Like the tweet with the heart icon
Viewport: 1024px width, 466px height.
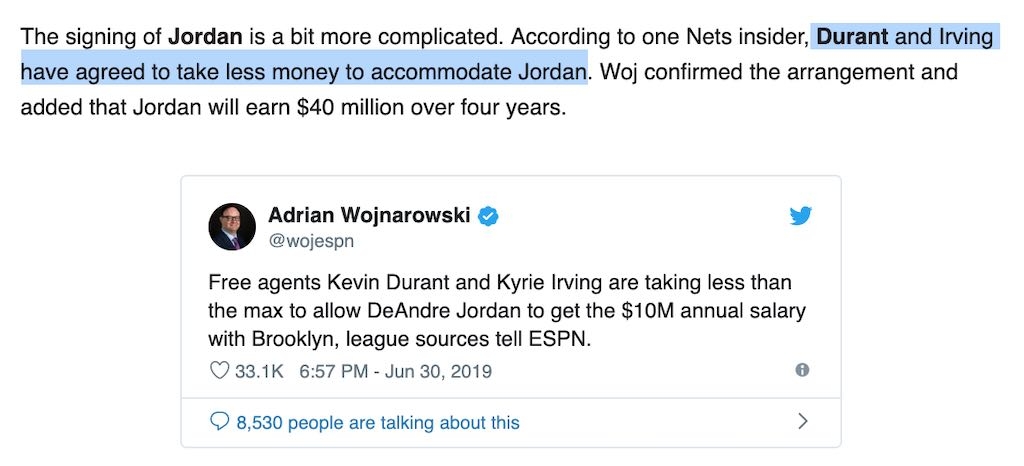[219, 371]
